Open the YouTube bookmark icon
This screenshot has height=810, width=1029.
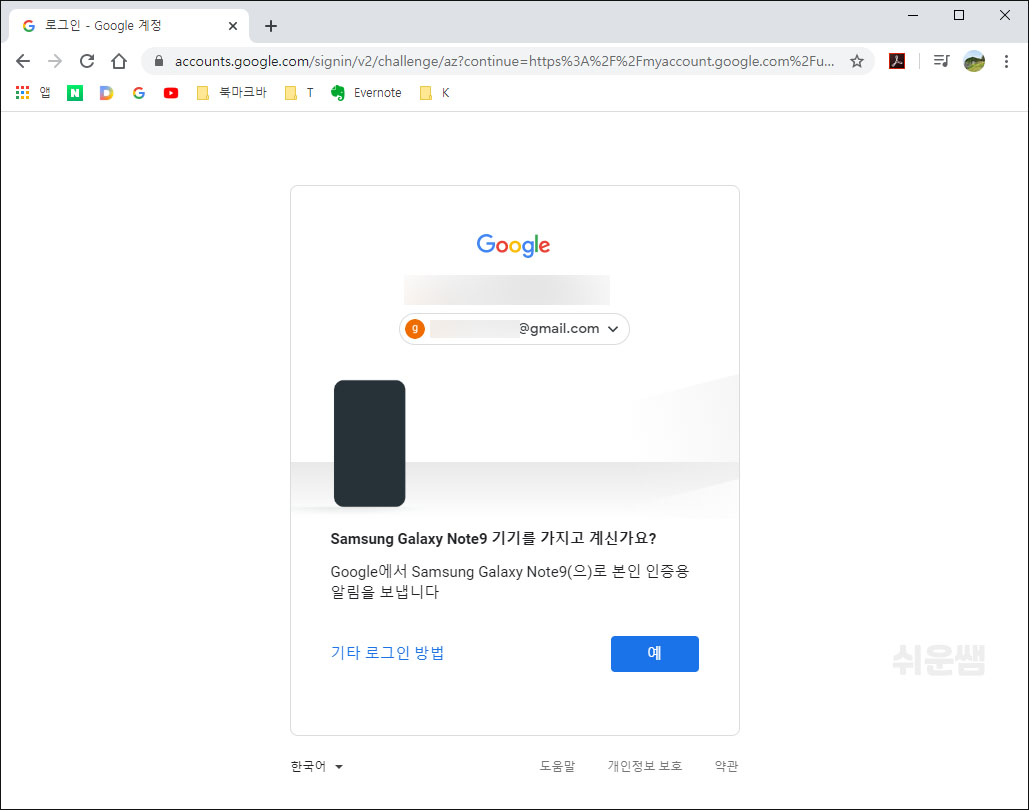click(x=171, y=93)
